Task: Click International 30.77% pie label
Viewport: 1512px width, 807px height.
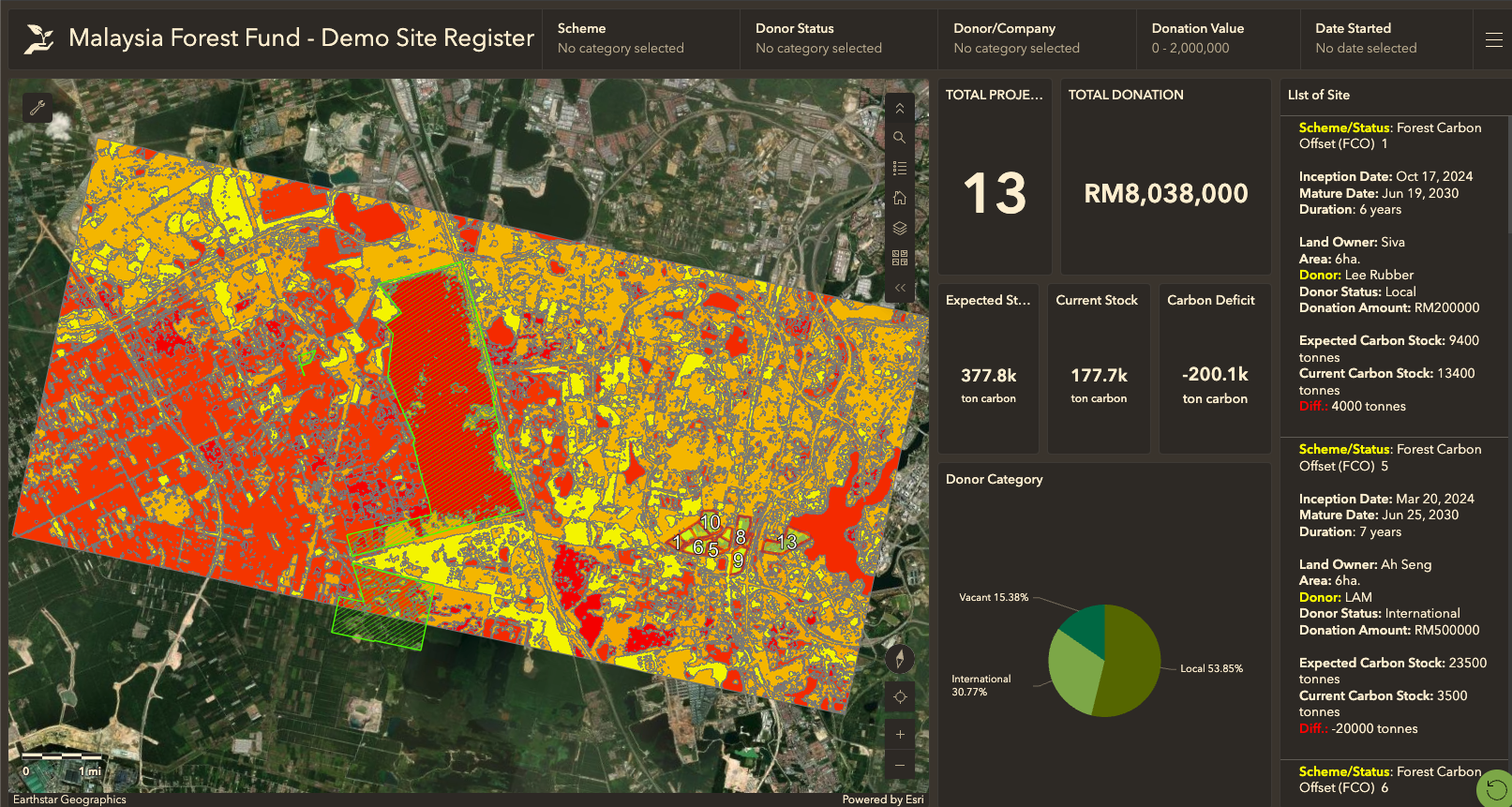Action: click(x=981, y=685)
